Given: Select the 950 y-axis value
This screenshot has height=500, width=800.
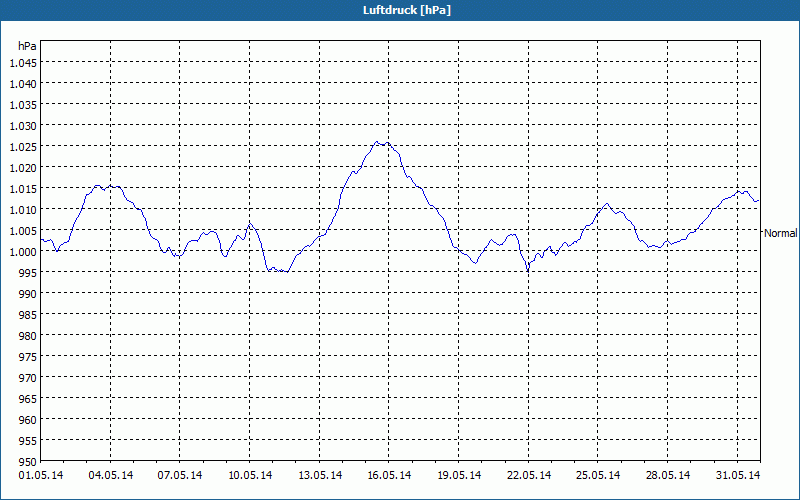Looking at the screenshot, I should (x=28, y=462).
